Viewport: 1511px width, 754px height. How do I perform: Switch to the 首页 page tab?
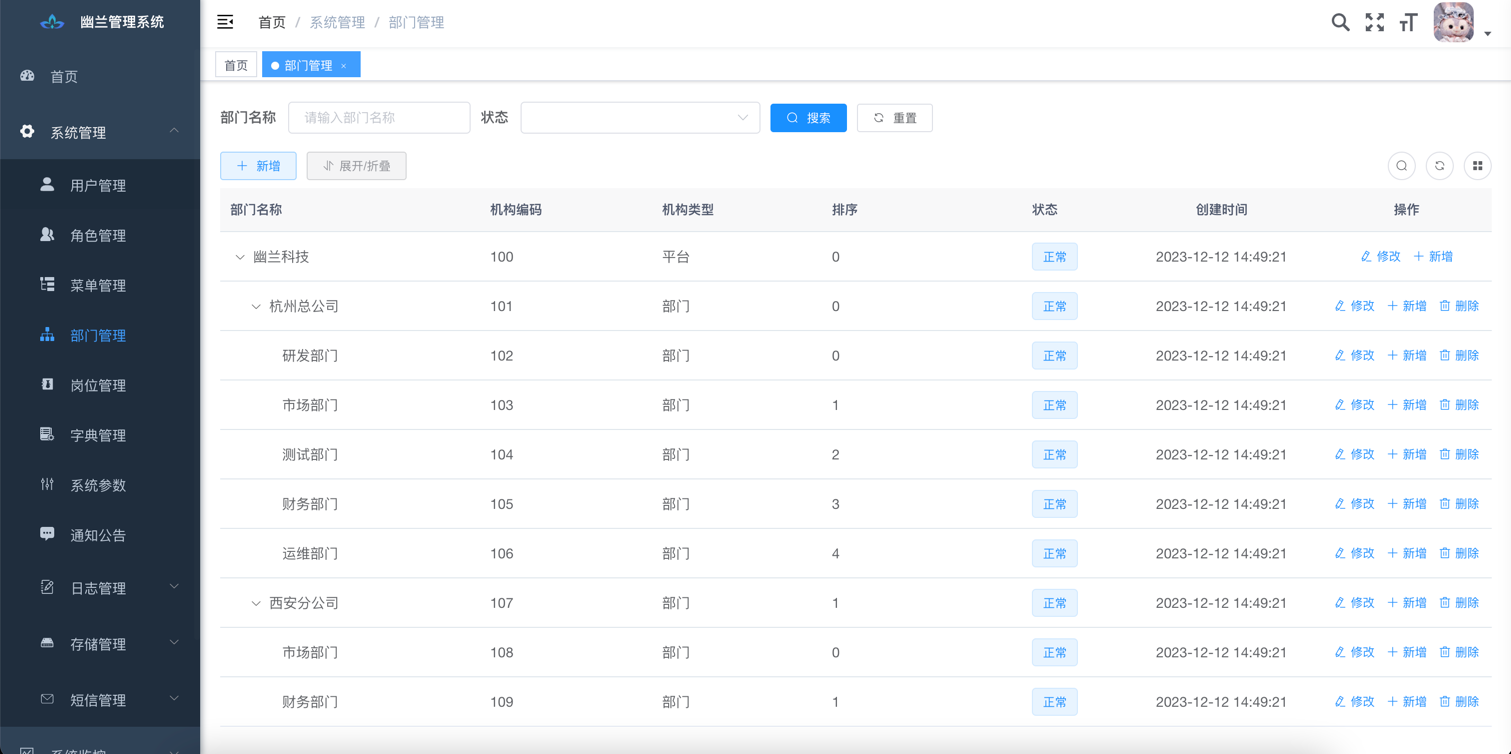(x=236, y=65)
